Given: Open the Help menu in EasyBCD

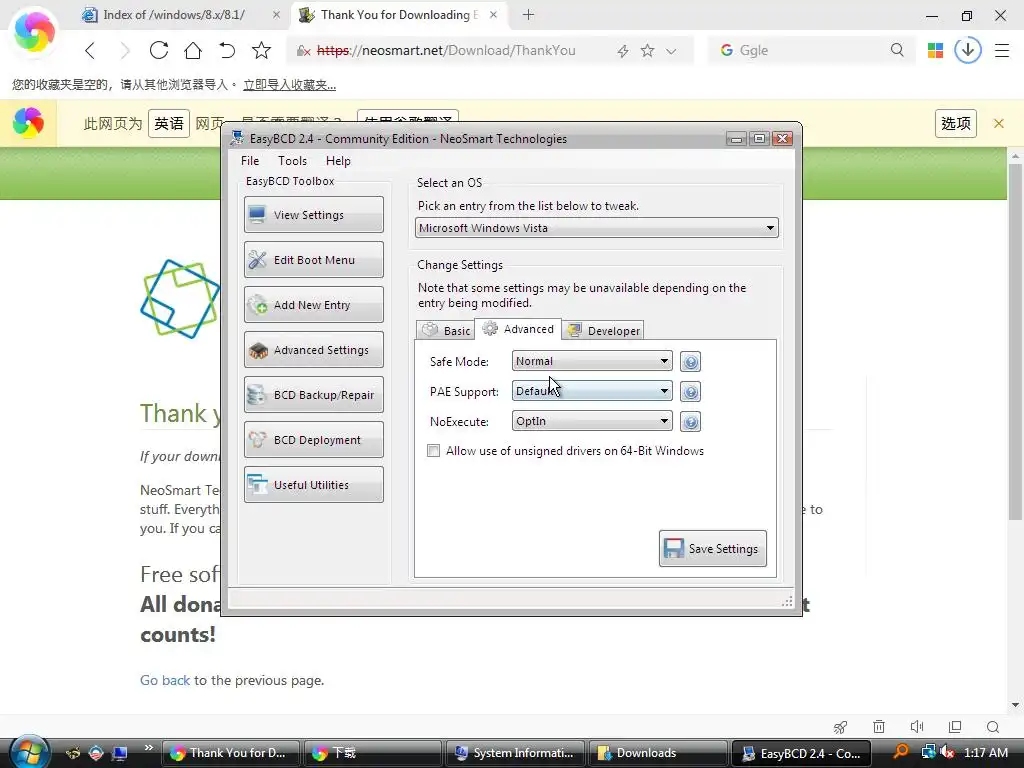Looking at the screenshot, I should 338,161.
